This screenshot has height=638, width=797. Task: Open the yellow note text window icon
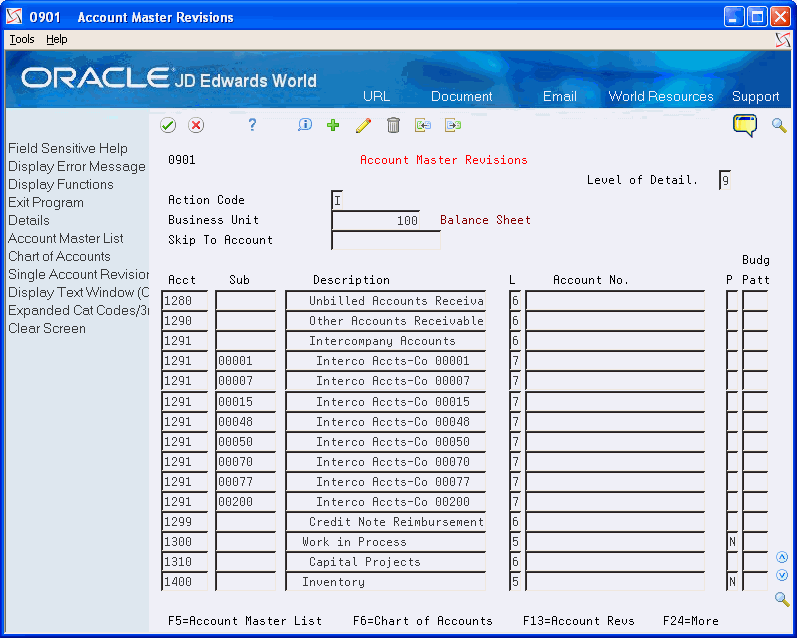(x=745, y=126)
